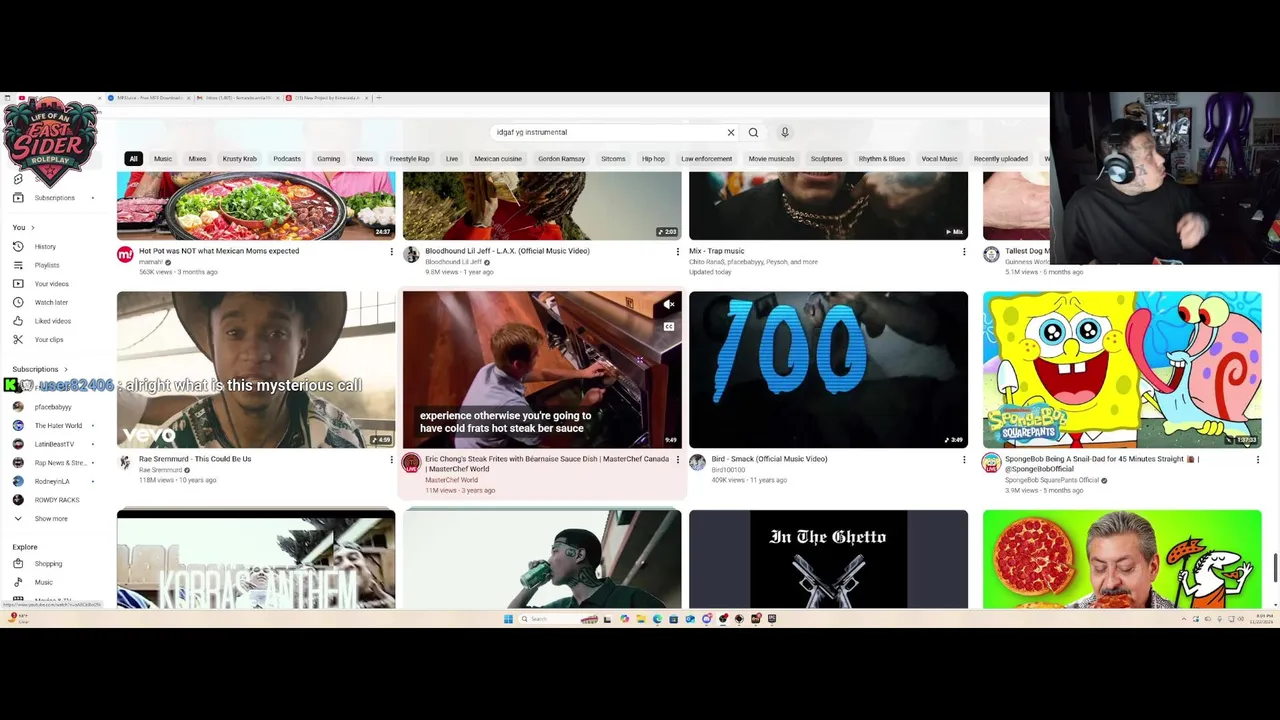Expand the Subscriptions section header
The height and width of the screenshot is (720, 1280).
(x=40, y=369)
